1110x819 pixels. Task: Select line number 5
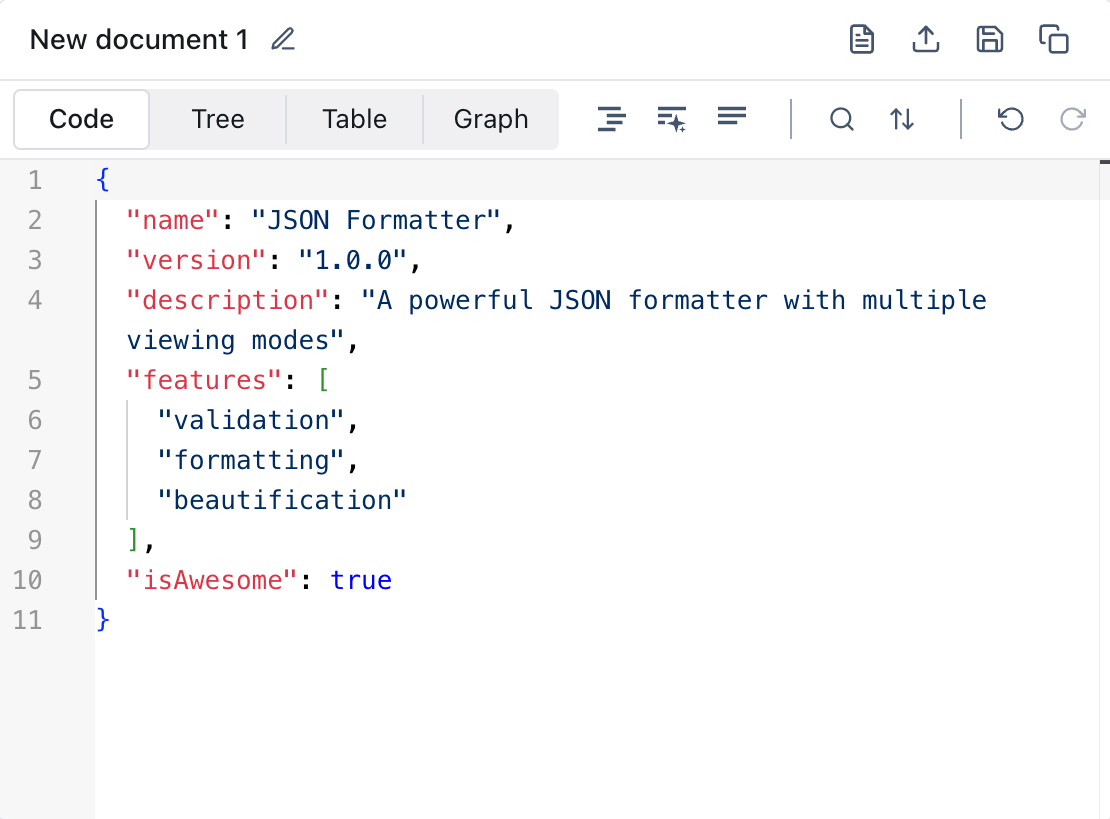(x=34, y=380)
